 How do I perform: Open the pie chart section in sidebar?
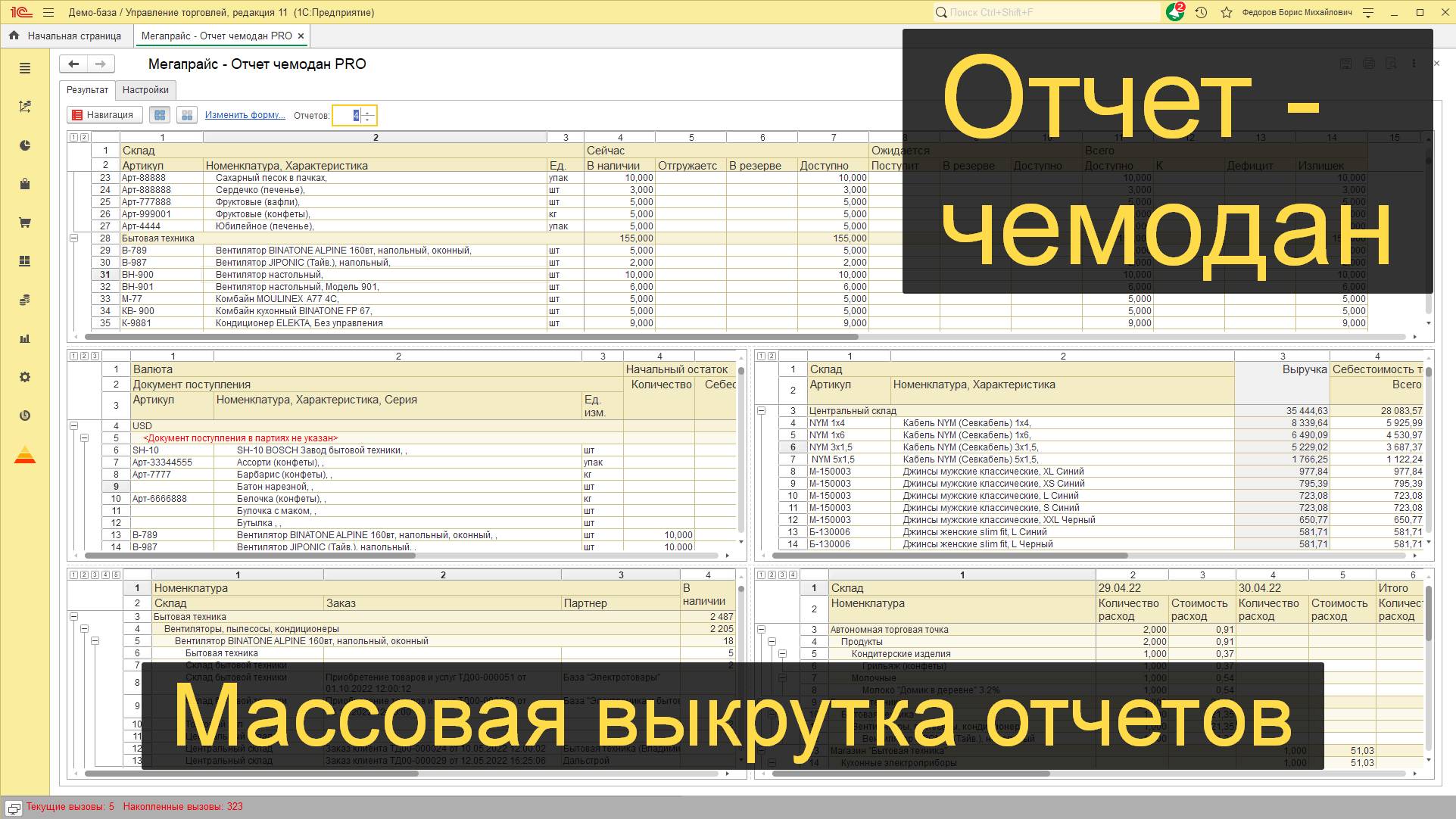tap(25, 145)
